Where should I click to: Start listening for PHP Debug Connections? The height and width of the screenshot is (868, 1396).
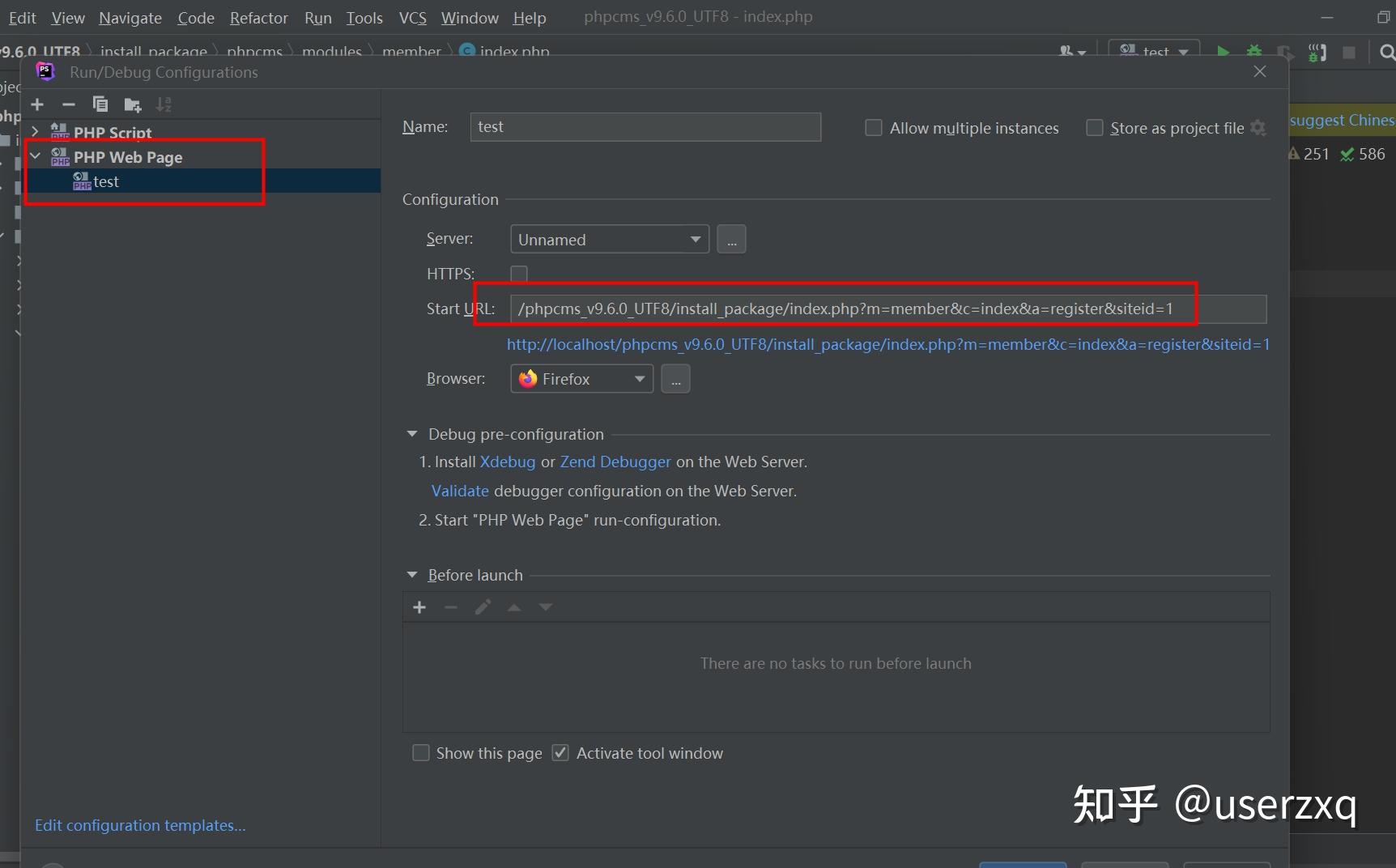[x=1317, y=52]
